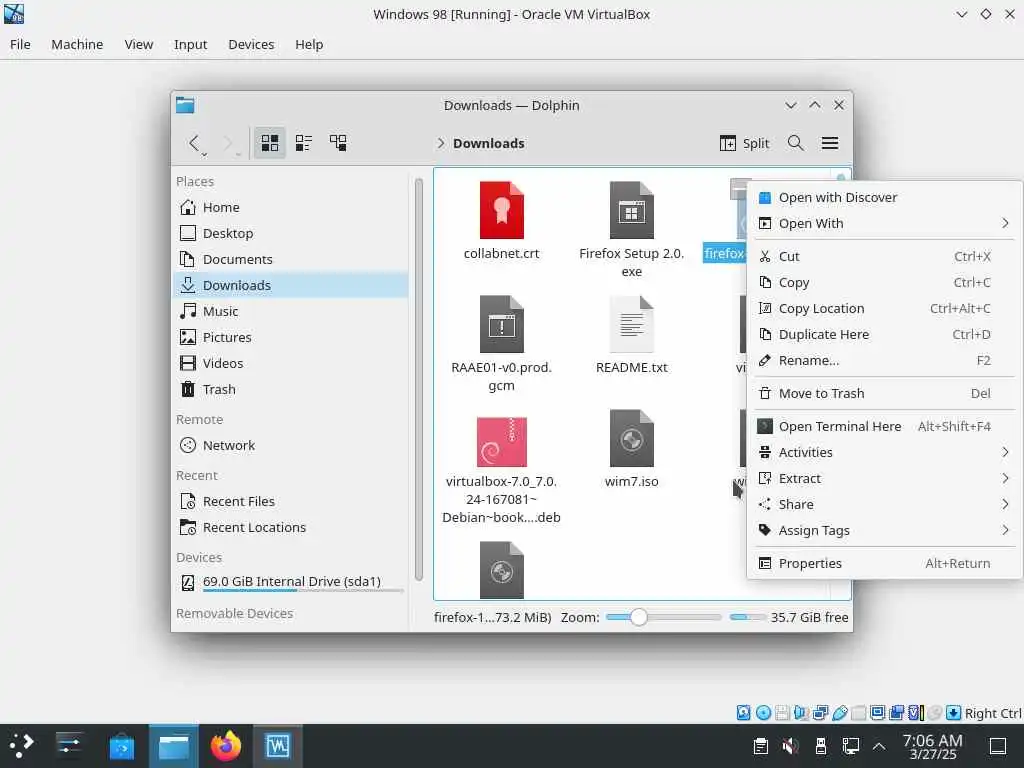The width and height of the screenshot is (1024, 768).
Task: Expand the Extract submenu
Action: (x=884, y=479)
